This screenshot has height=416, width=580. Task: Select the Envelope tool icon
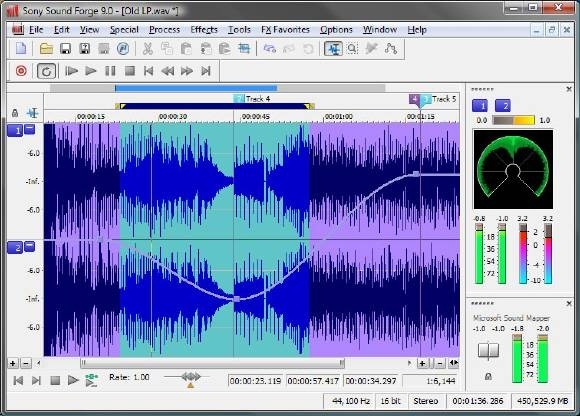(x=391, y=49)
